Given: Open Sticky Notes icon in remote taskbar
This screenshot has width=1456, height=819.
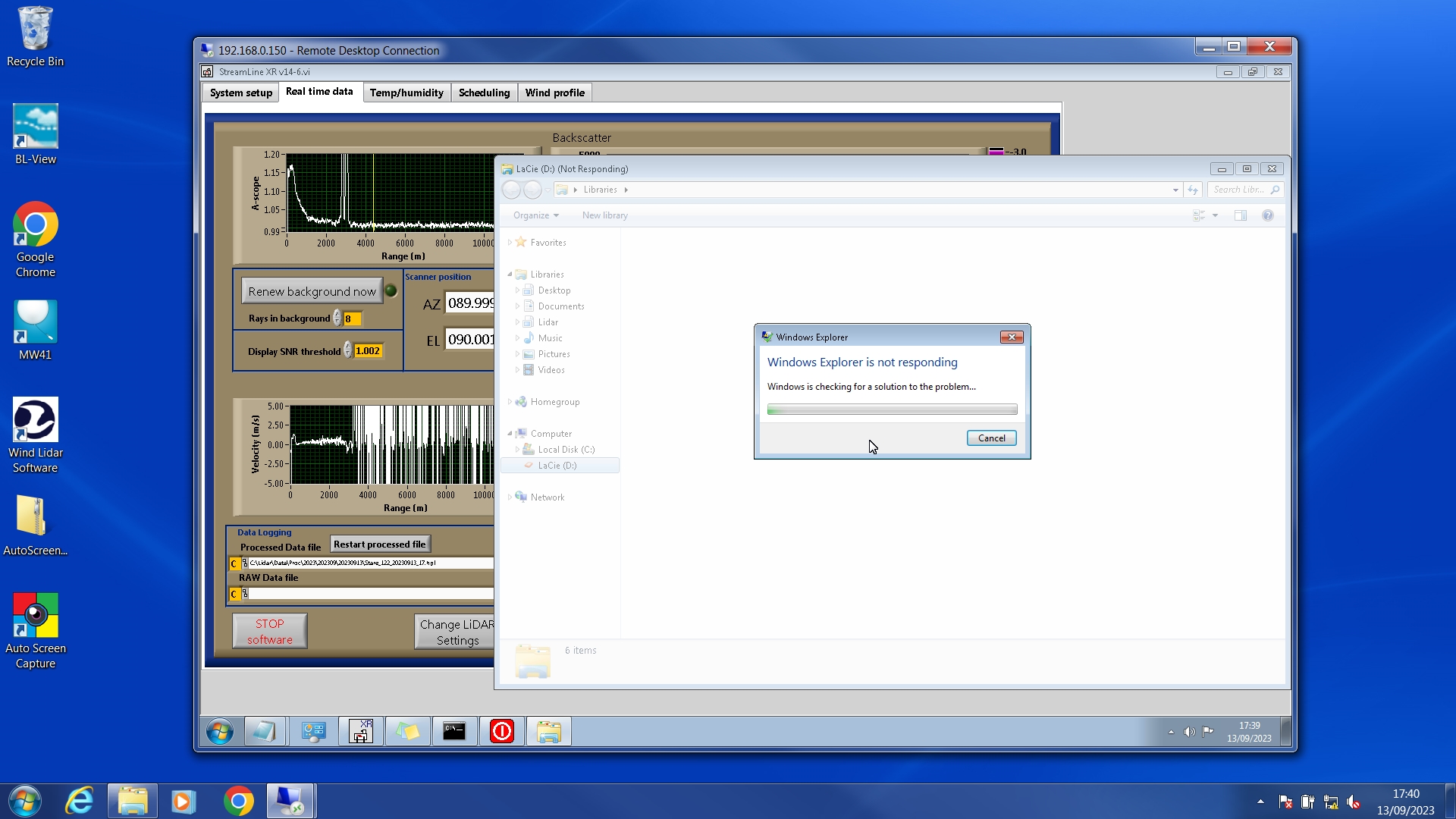Looking at the screenshot, I should click(x=407, y=732).
